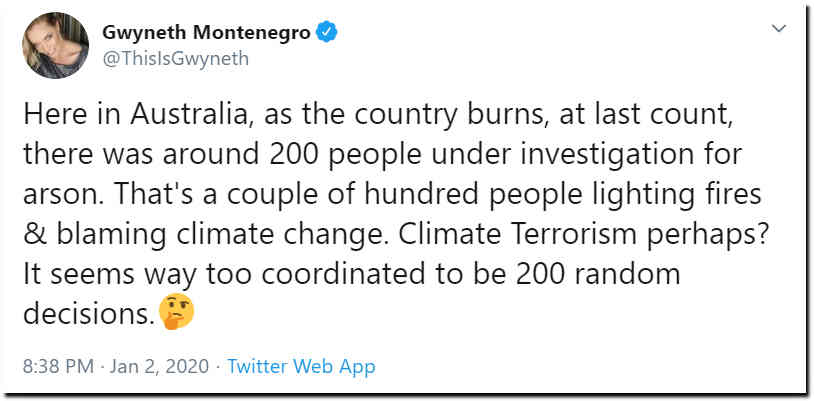Visit the @ThisIsGwyneth handle

(x=175, y=58)
